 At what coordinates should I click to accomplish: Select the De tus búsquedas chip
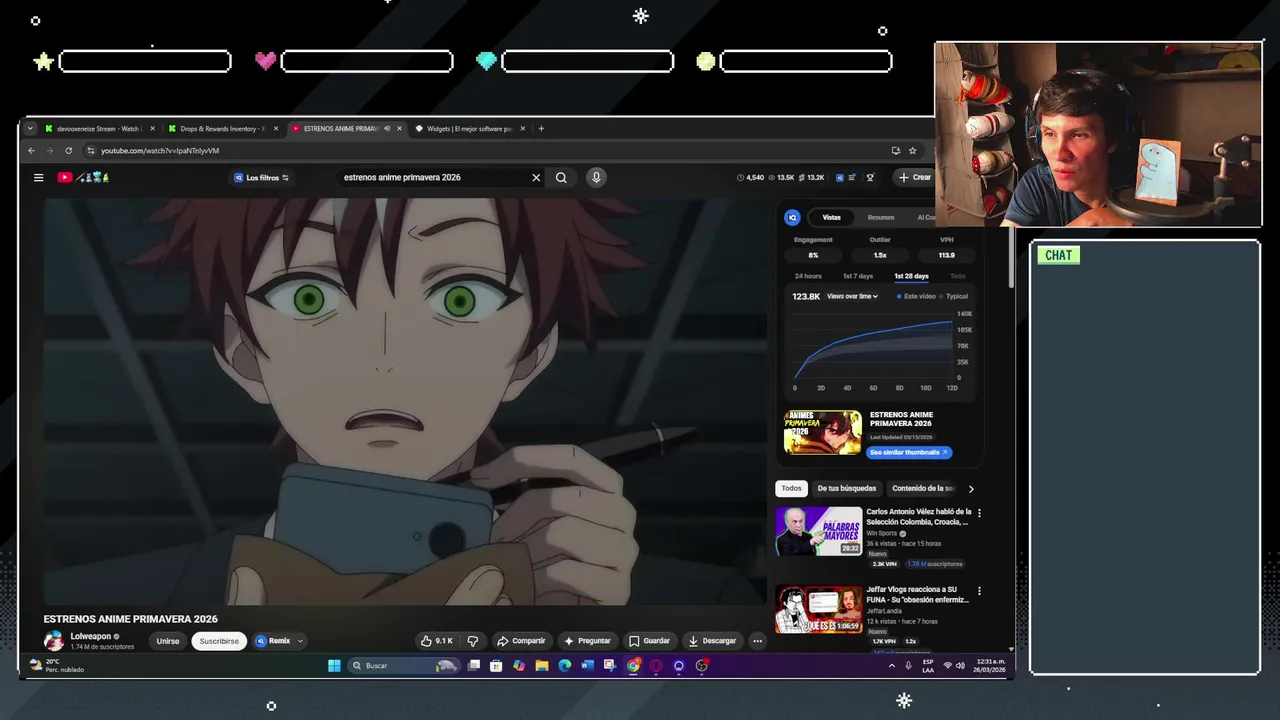coord(846,488)
